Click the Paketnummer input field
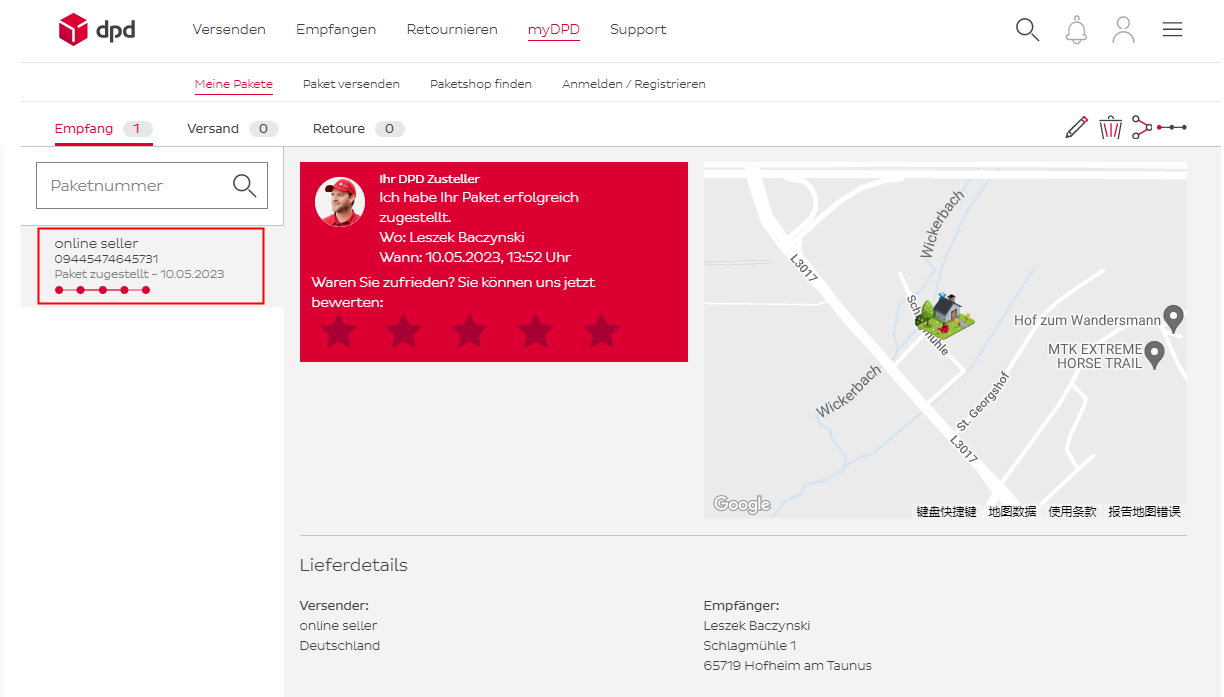 click(x=135, y=186)
